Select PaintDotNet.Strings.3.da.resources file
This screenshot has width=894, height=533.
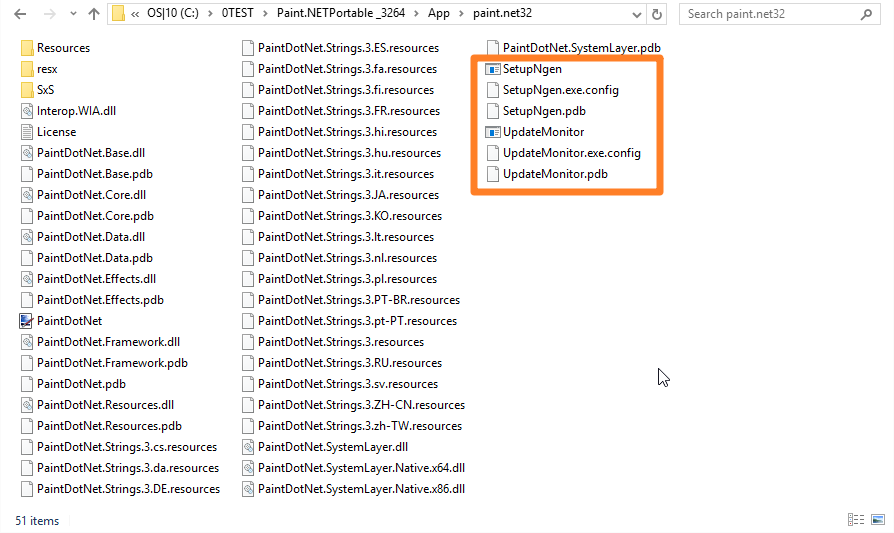128,468
